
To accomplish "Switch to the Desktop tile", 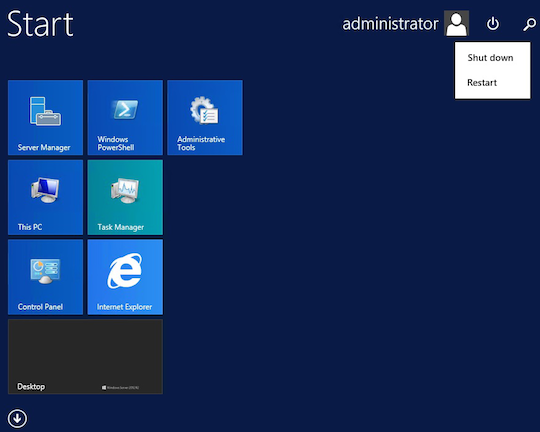I will tap(85, 357).
